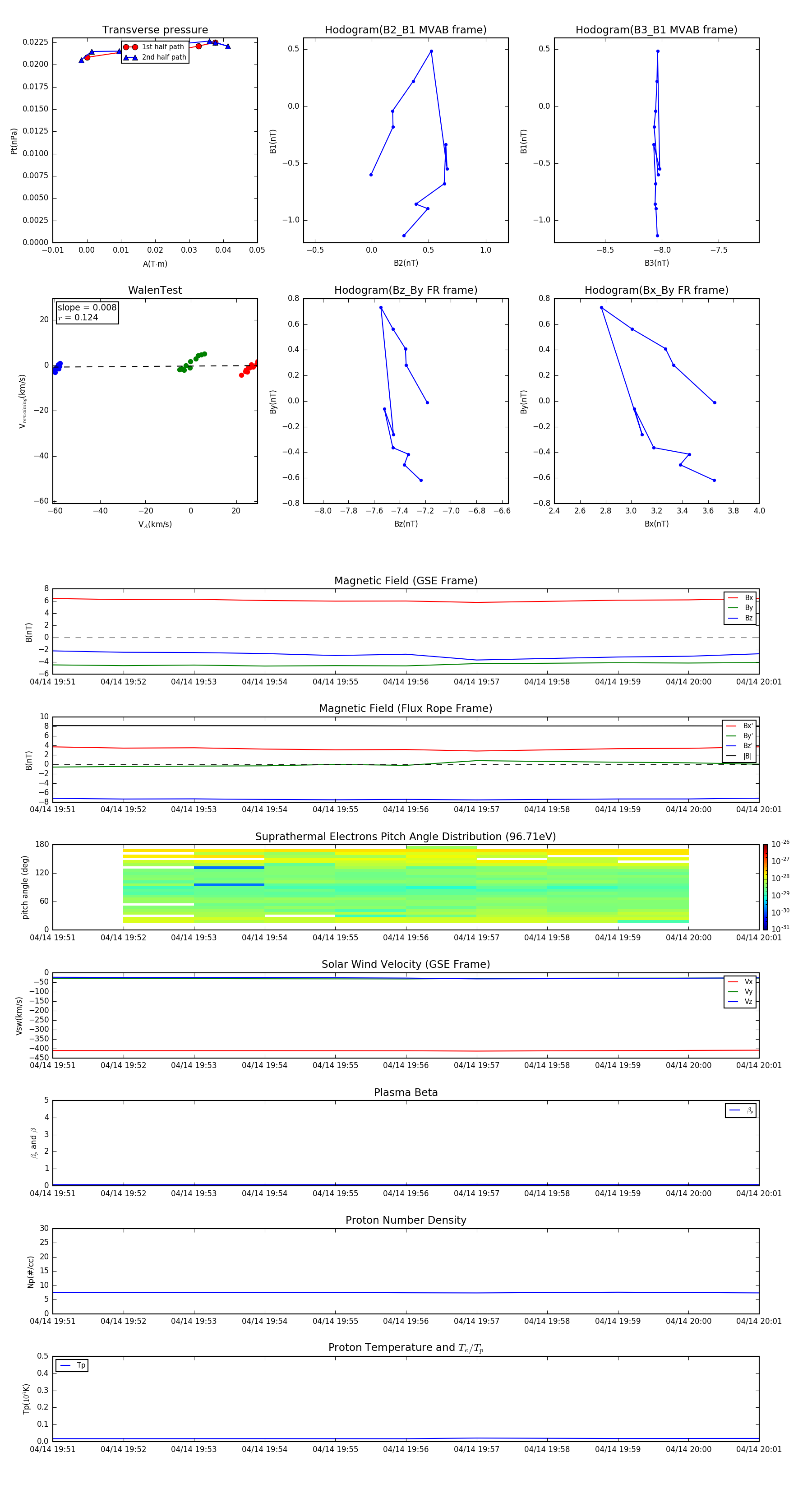This screenshot has width=812, height=1489.
Task: Click the "Bx'" entry in flux rope legend
Action: pyautogui.click(x=740, y=726)
